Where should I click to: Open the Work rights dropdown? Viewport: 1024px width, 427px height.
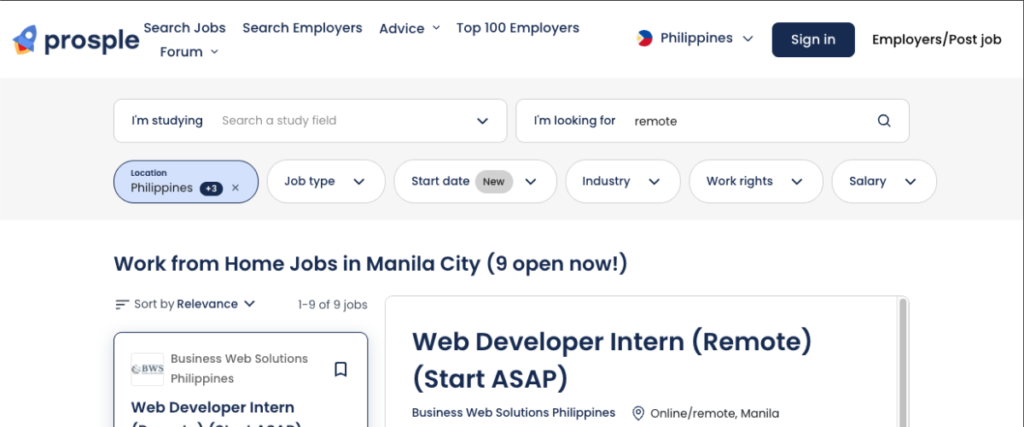[754, 182]
